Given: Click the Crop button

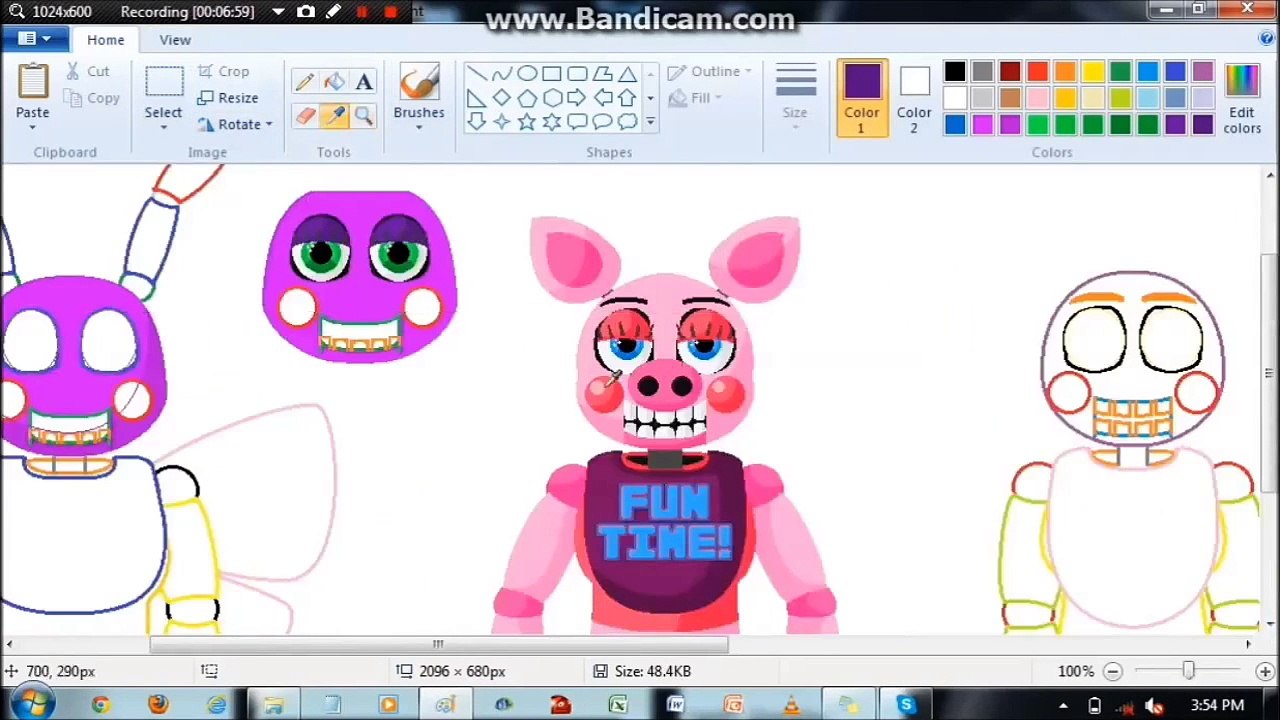Looking at the screenshot, I should [x=224, y=72].
